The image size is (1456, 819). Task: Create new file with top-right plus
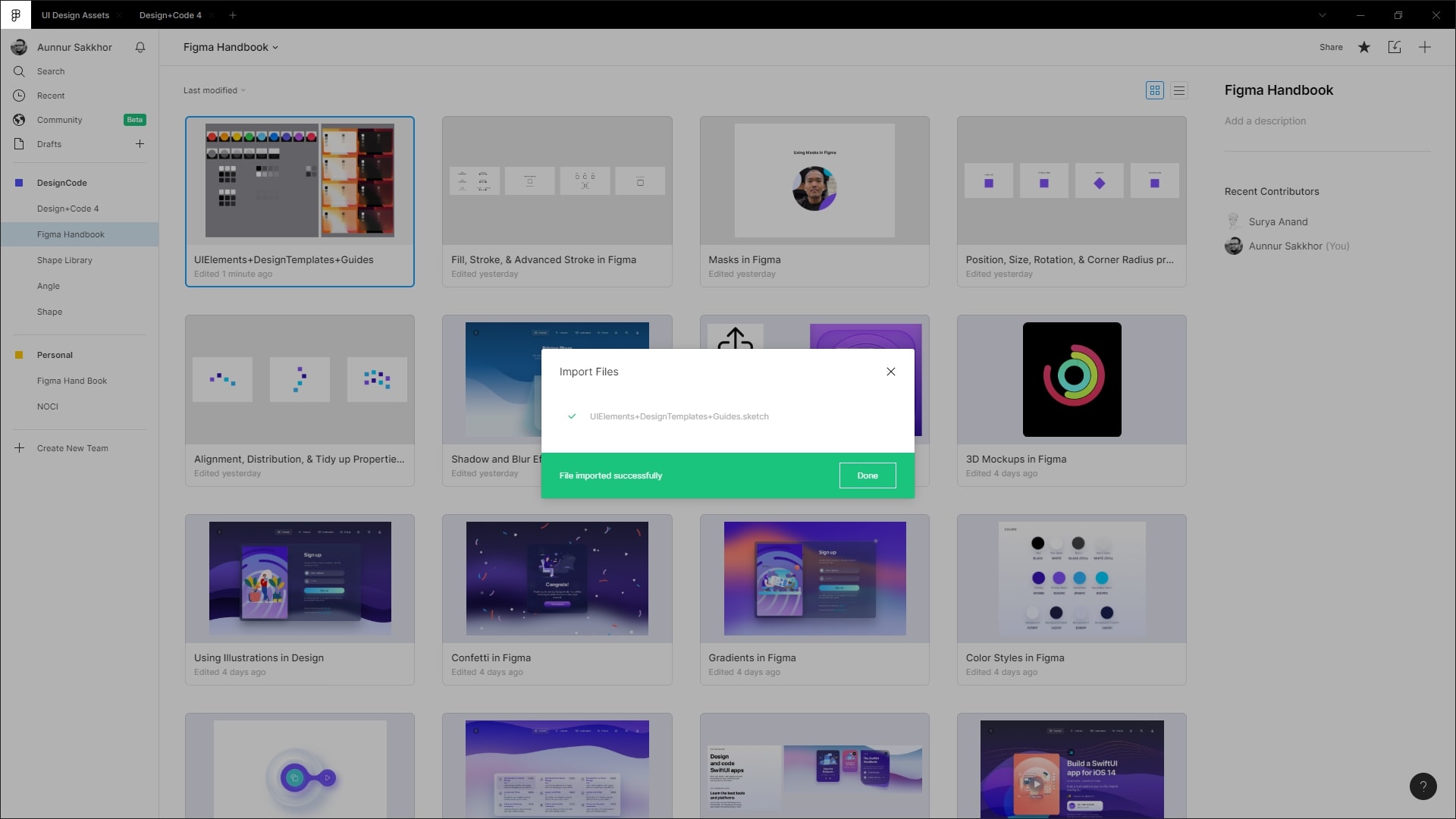click(x=1425, y=47)
